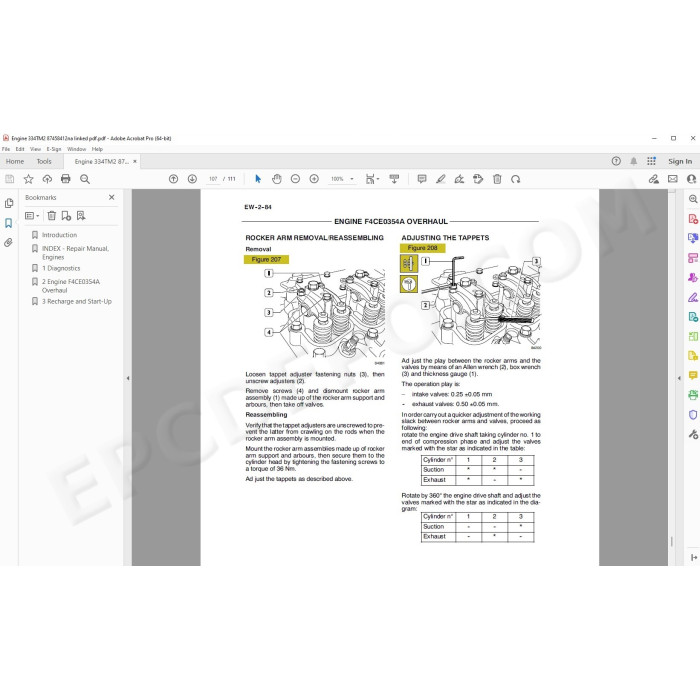Click the sign document pen icon
This screenshot has height=700, width=700.
tap(459, 179)
